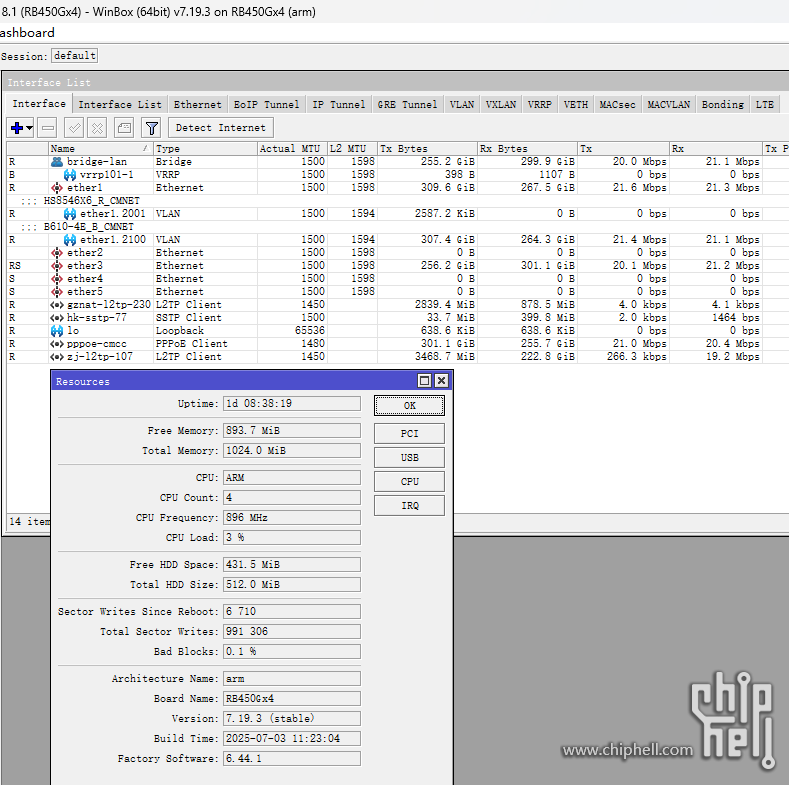This screenshot has width=789, height=785.
Task: Click the Enable checkmark icon
Action: (x=74, y=128)
